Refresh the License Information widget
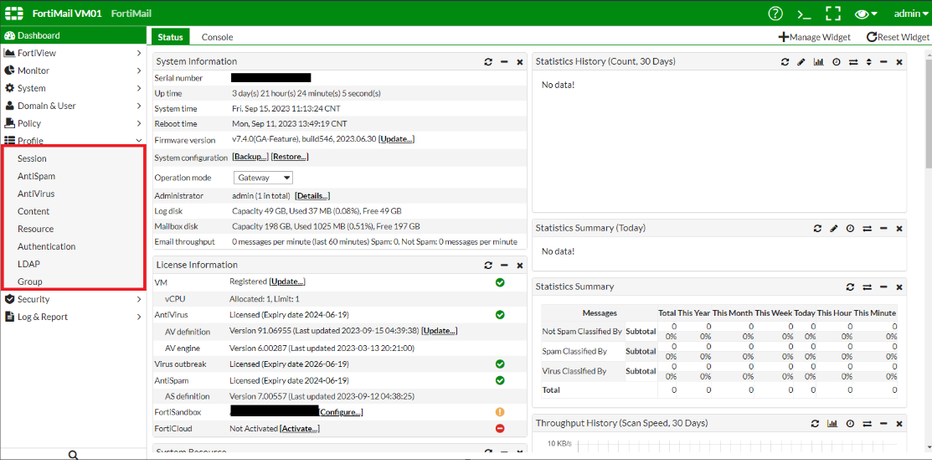Image resolution: width=932 pixels, height=460 pixels. point(488,265)
